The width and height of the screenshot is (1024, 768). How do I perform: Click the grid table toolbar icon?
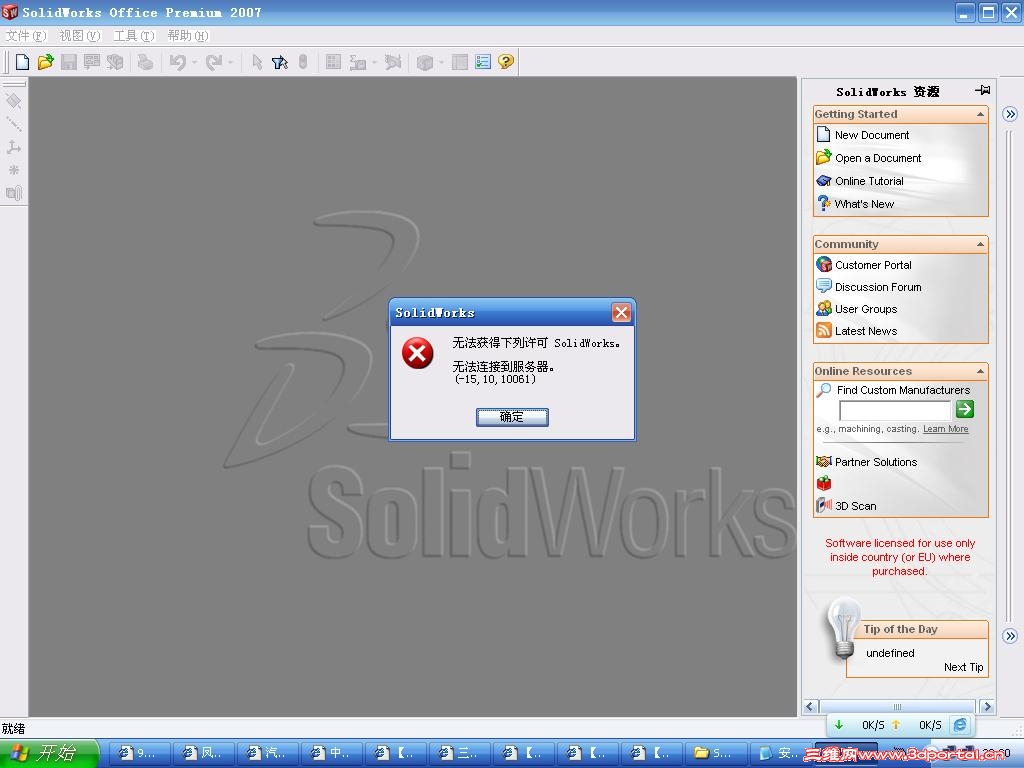coord(333,62)
